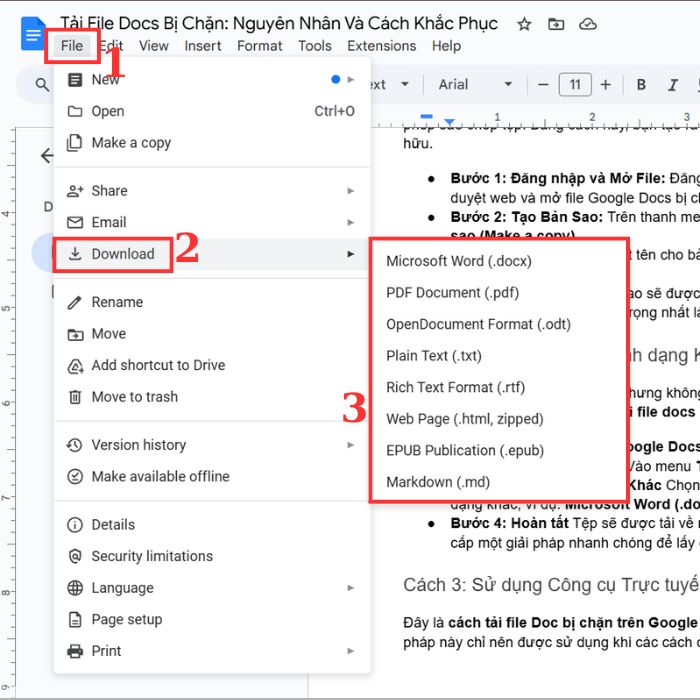Open Page setup

[212, 619]
